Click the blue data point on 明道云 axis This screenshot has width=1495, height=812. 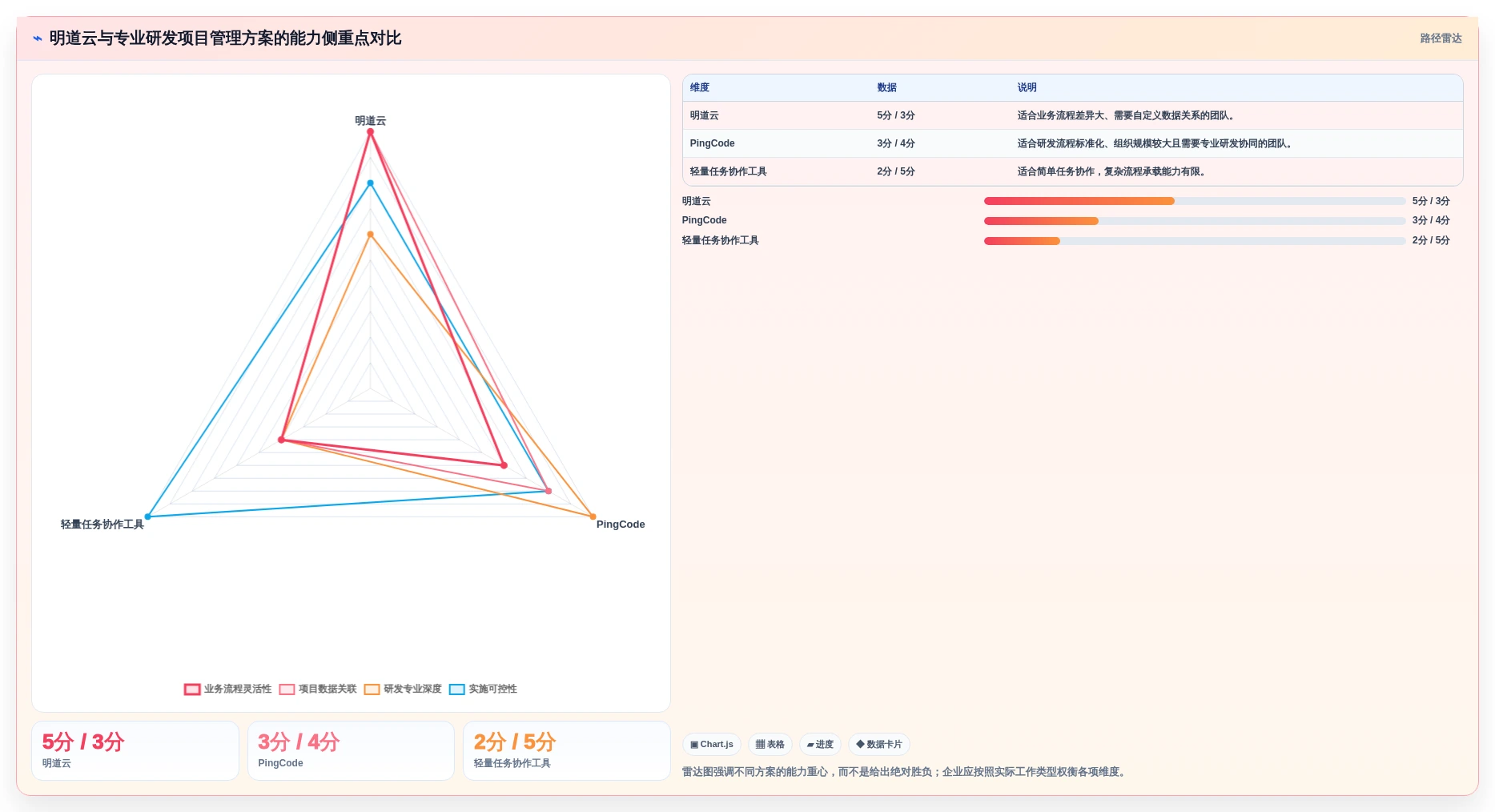371,183
